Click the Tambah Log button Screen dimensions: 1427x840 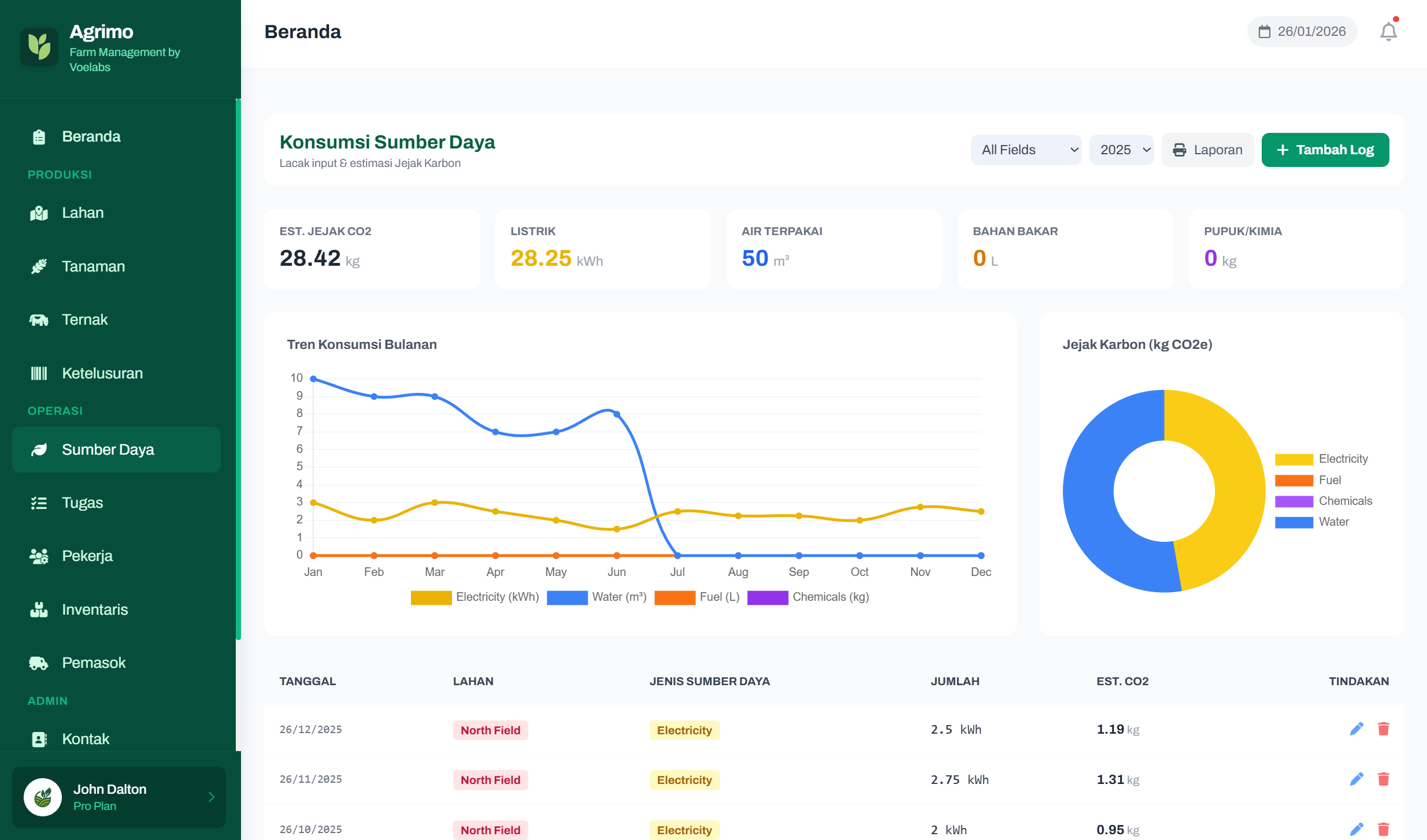(x=1325, y=150)
